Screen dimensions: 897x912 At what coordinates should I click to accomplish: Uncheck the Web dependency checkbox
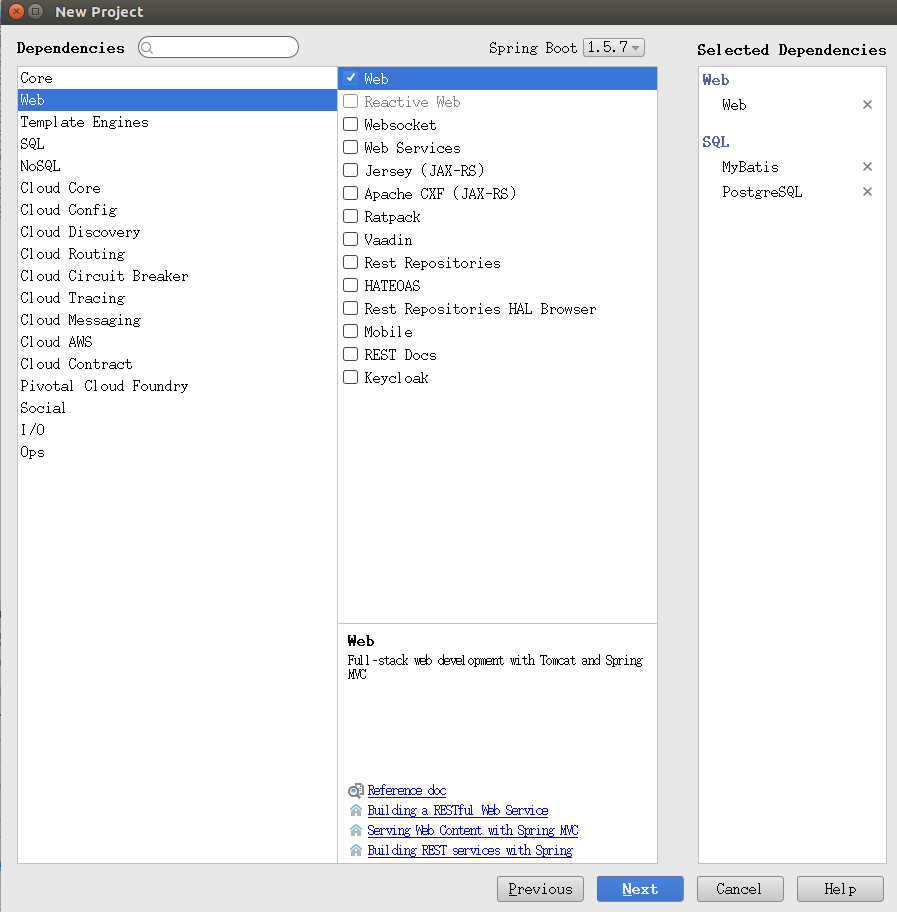coord(350,78)
